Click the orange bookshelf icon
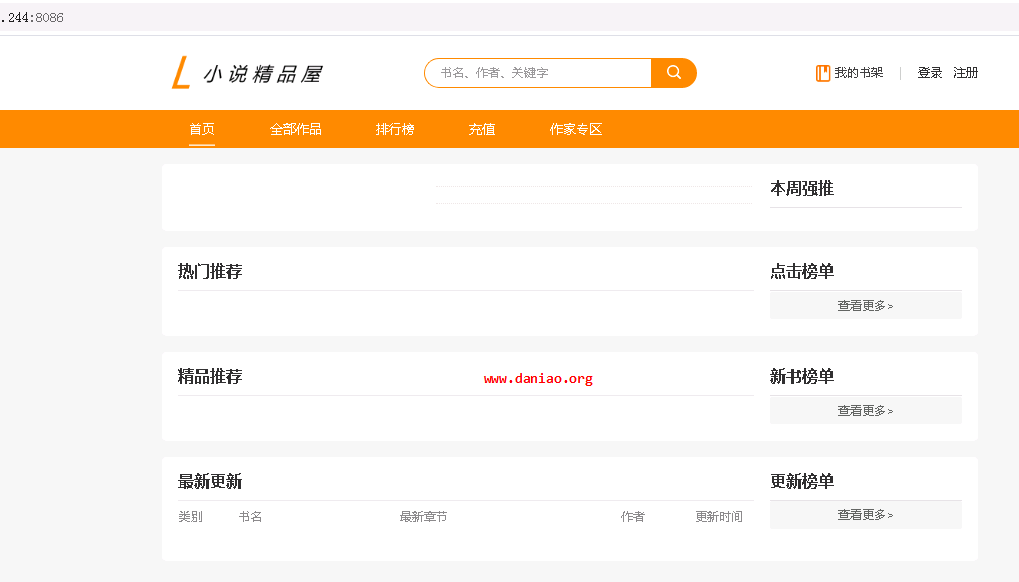The image size is (1019, 582). pos(823,73)
